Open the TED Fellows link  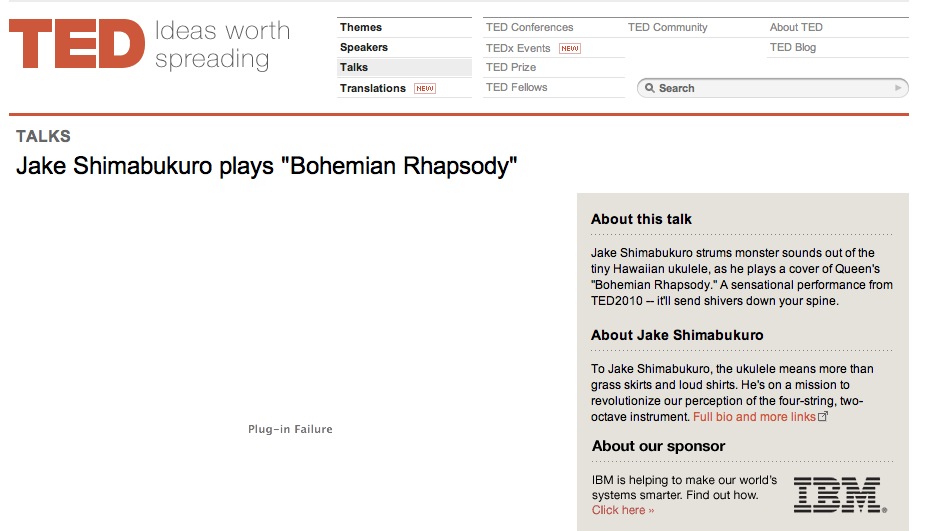click(517, 87)
